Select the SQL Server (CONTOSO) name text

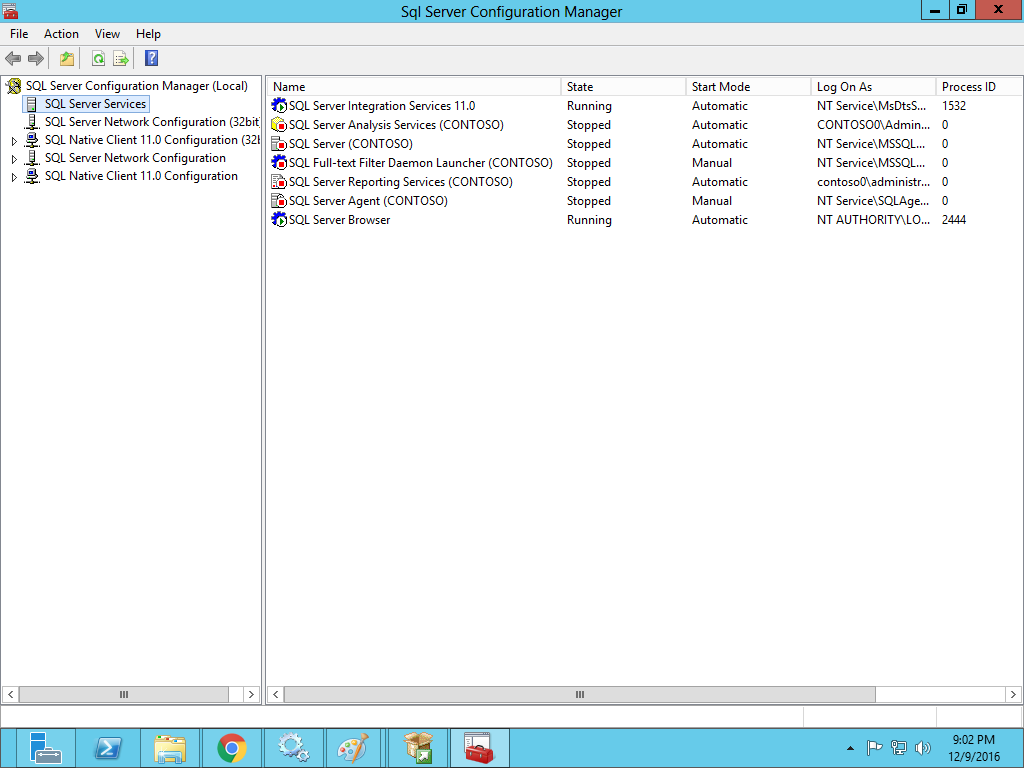pos(351,144)
